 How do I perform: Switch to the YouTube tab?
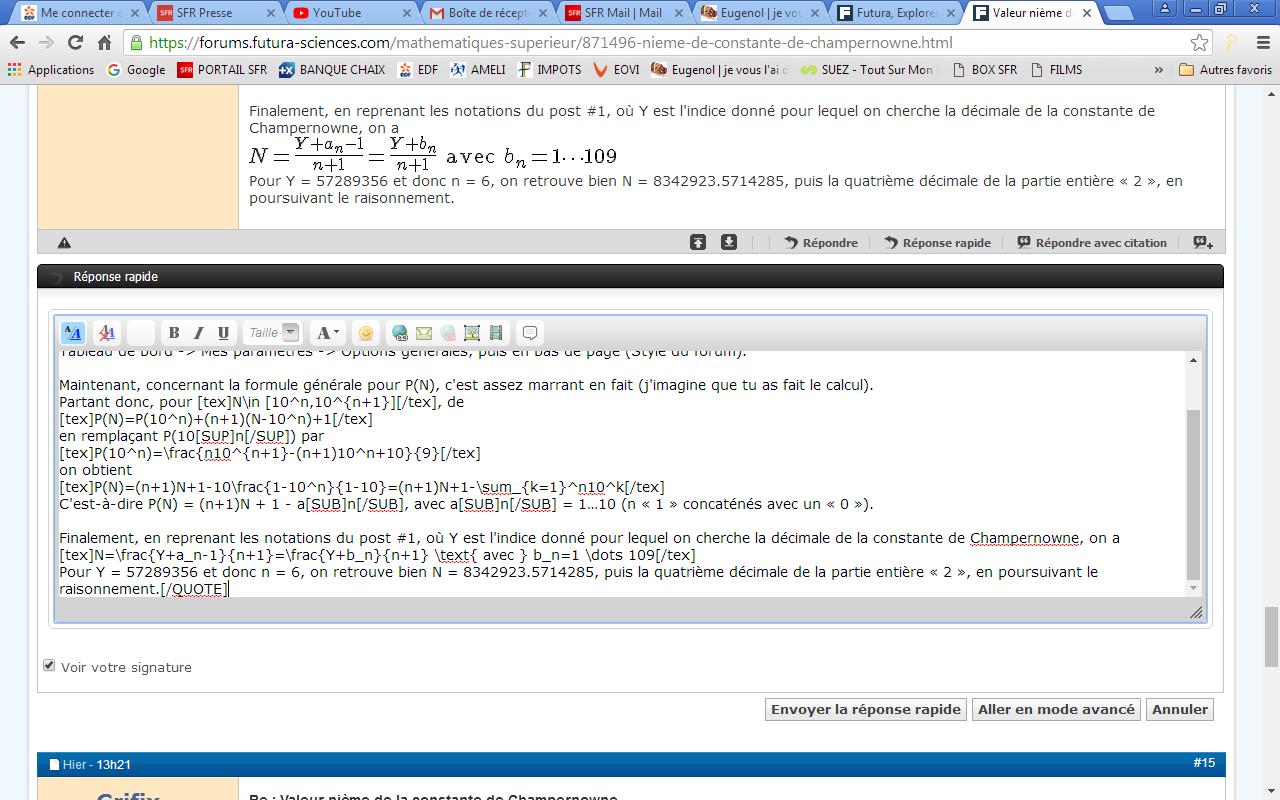[351, 13]
